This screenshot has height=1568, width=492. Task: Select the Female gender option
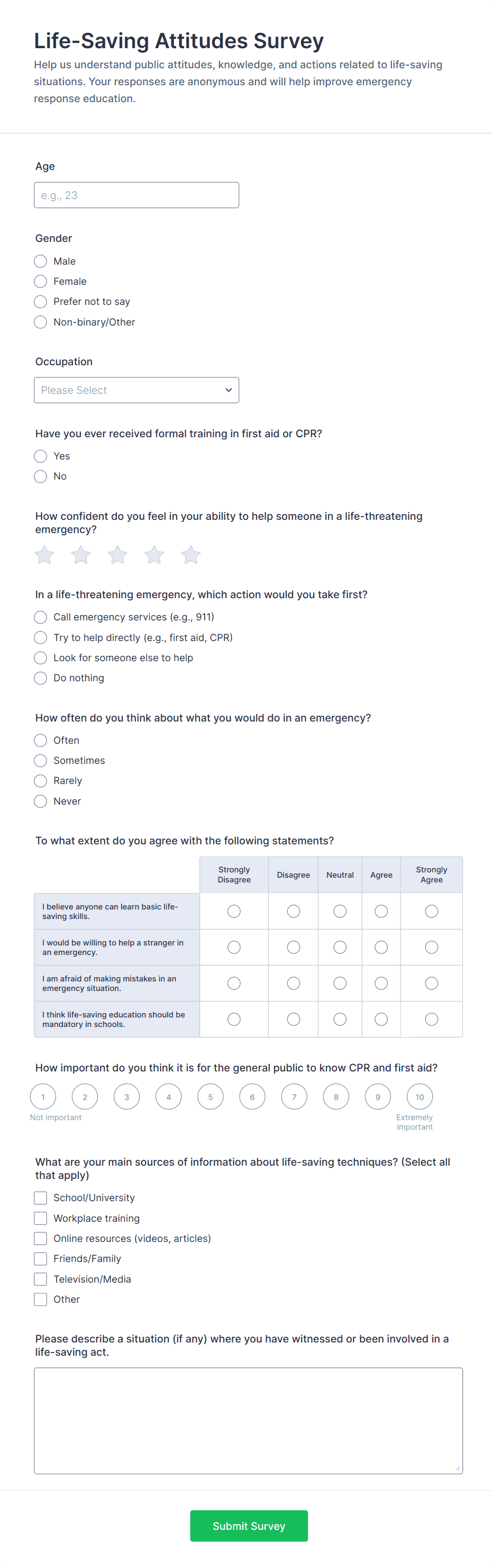[41, 281]
